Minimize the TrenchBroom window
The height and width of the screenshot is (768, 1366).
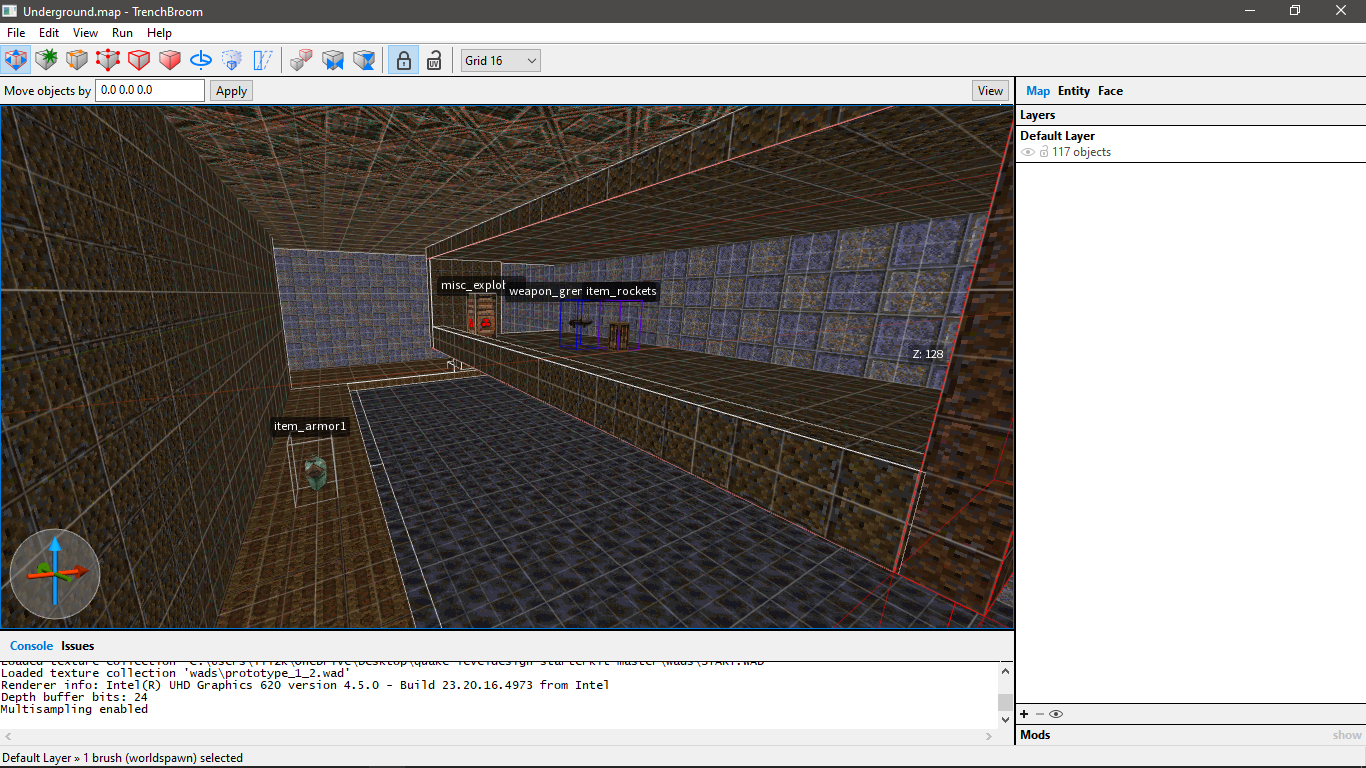click(x=1249, y=10)
